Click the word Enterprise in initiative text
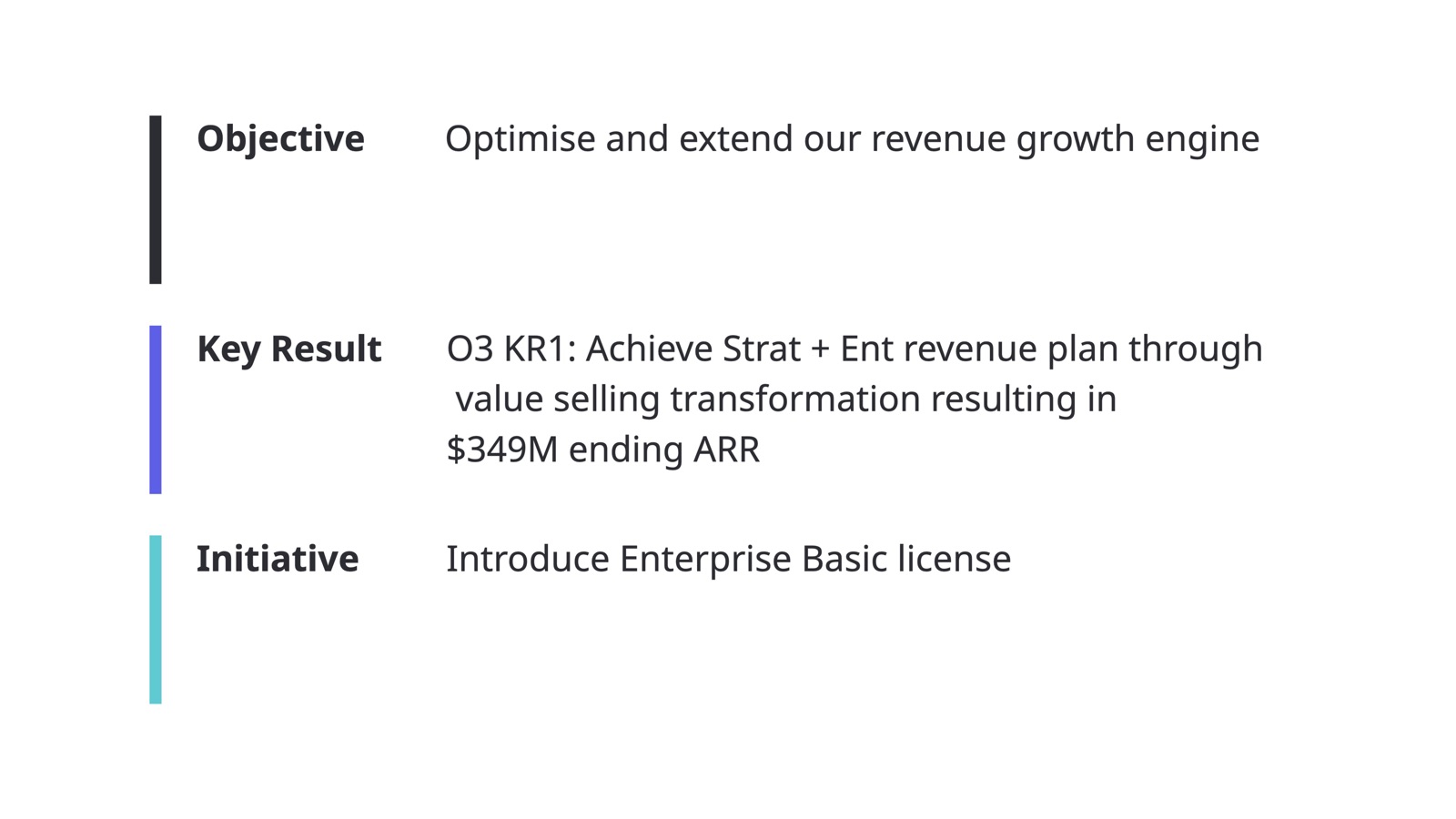 pos(705,561)
